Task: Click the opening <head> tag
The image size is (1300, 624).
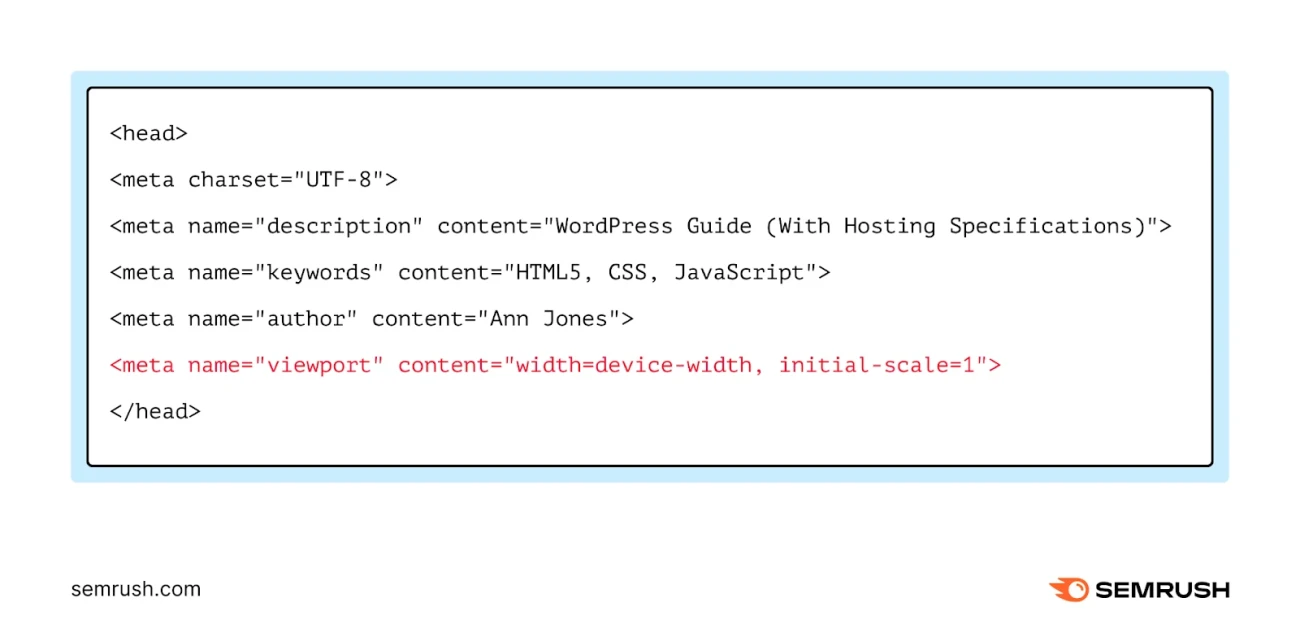Action: [x=148, y=133]
